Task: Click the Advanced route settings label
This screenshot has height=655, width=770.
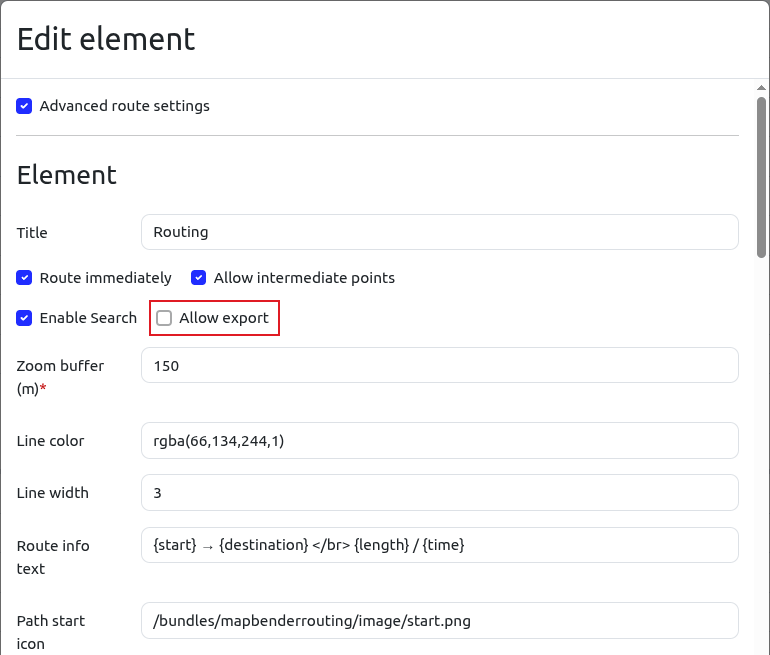Action: point(125,106)
